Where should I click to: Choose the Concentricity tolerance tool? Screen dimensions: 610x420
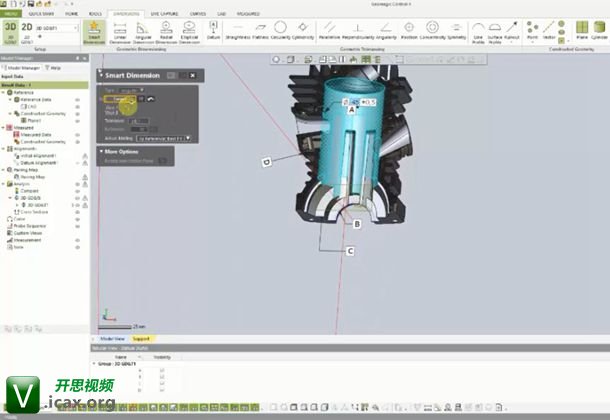point(432,30)
